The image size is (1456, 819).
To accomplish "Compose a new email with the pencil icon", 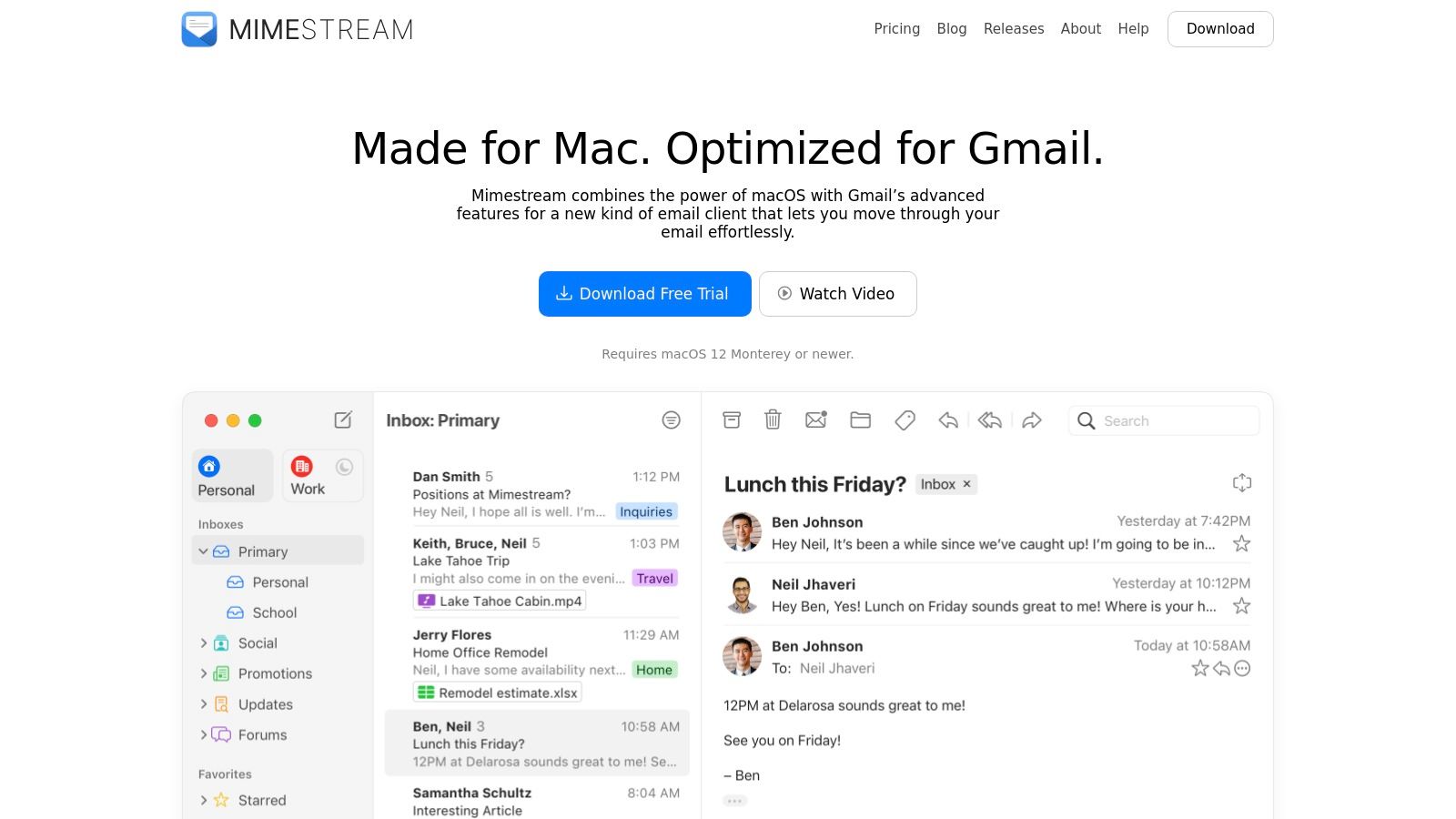I will click(343, 420).
